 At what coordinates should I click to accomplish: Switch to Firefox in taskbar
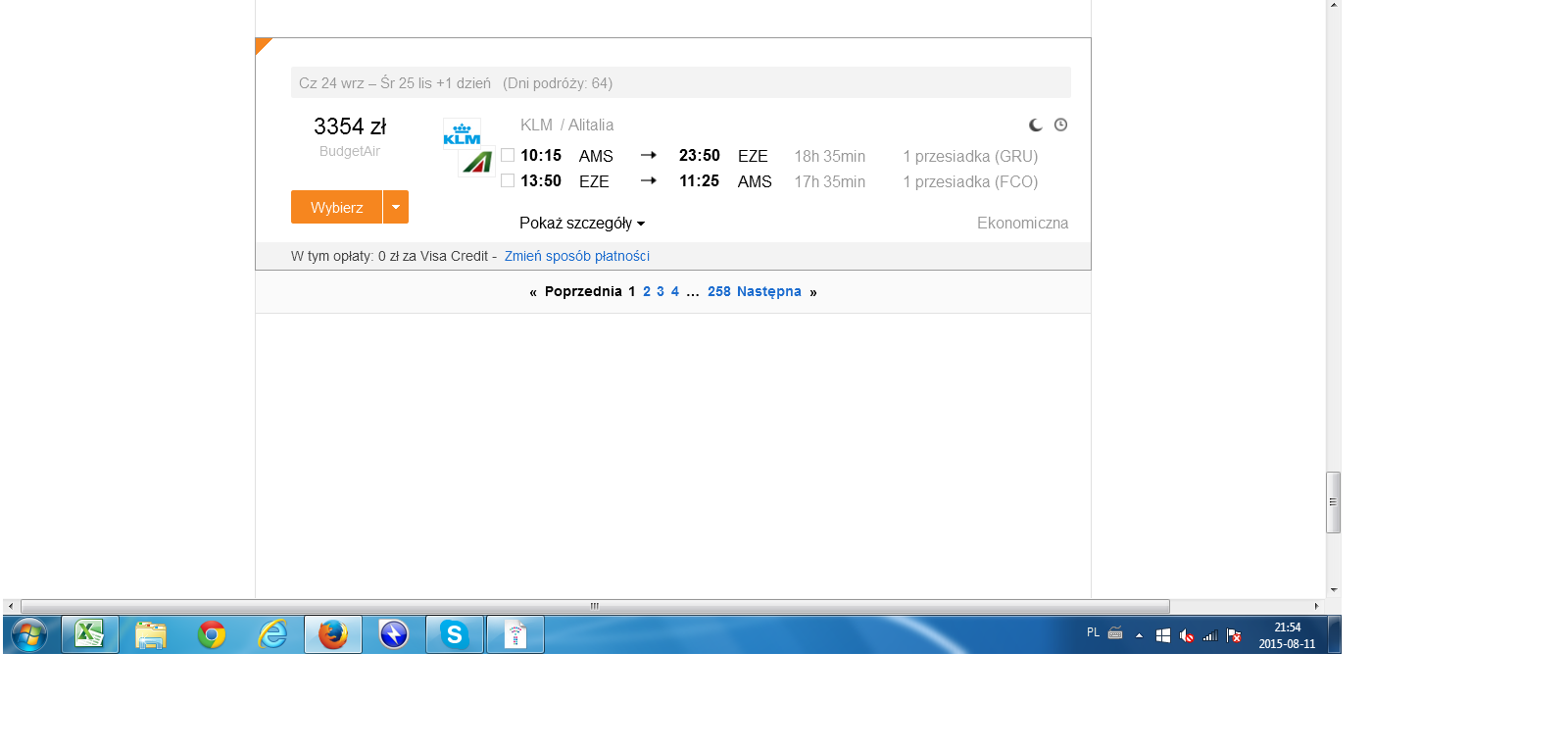[x=333, y=634]
